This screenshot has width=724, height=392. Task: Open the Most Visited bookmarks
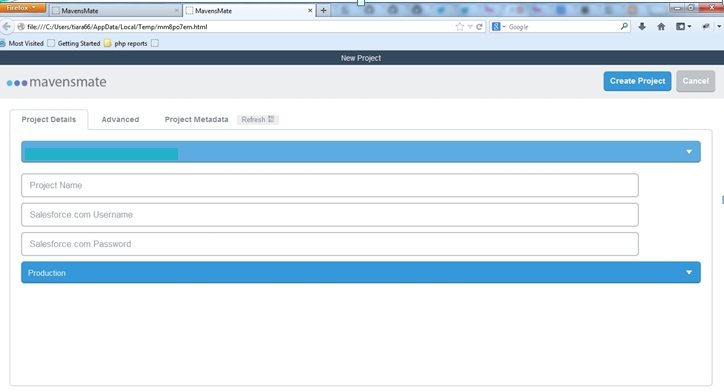tap(23, 43)
